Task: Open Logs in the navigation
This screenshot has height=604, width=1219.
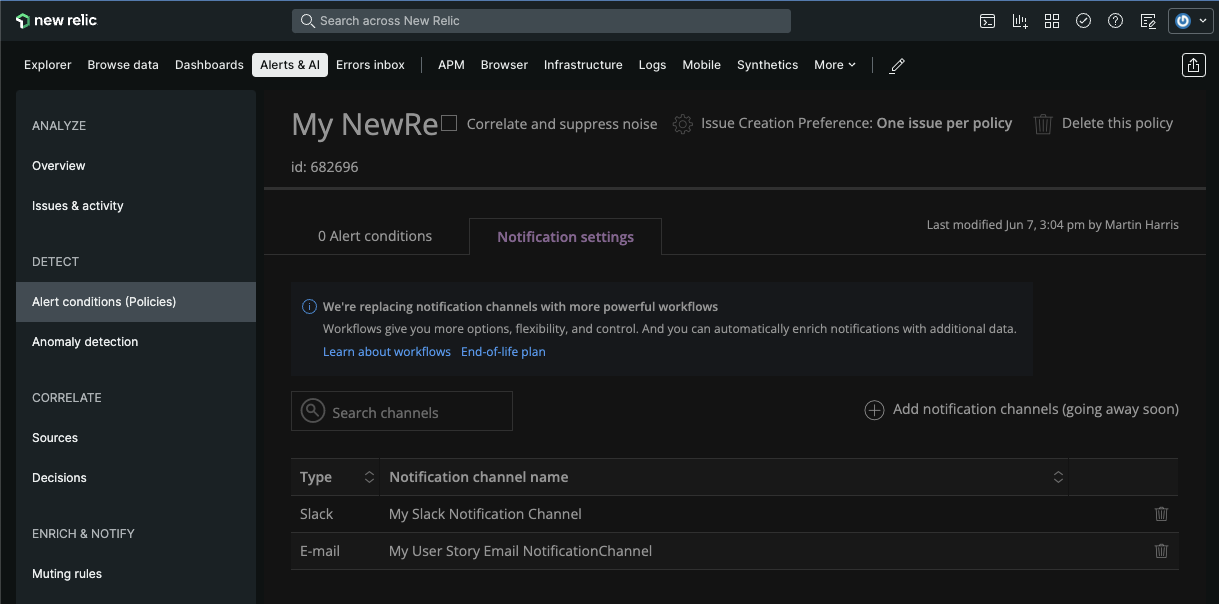Action: (x=652, y=65)
